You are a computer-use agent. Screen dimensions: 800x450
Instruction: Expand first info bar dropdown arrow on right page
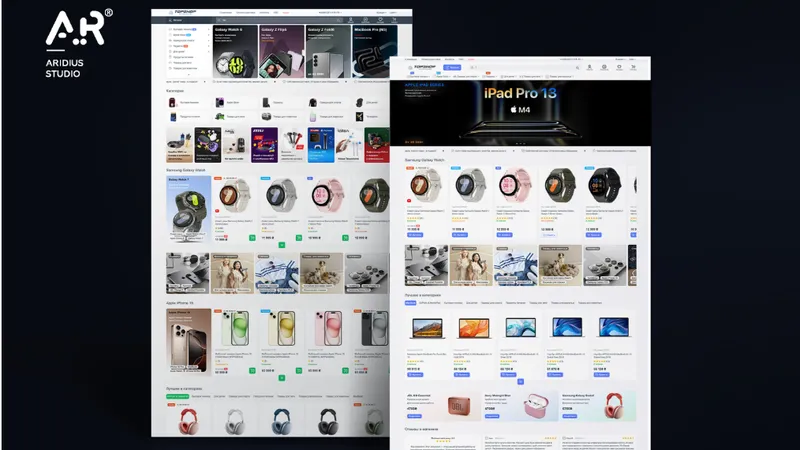point(443,151)
